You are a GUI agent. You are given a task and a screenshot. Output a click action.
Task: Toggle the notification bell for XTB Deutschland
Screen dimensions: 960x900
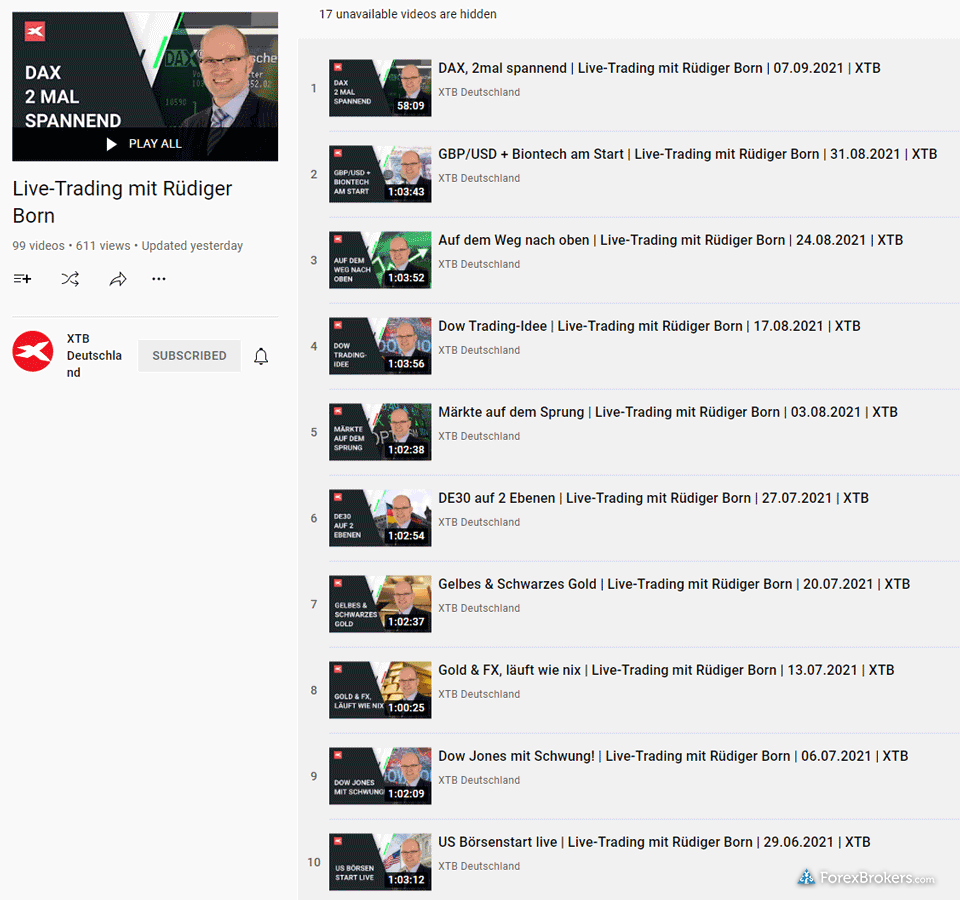(261, 356)
